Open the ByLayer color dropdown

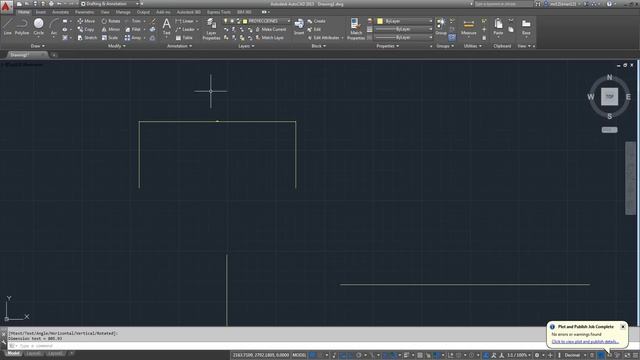(430, 21)
